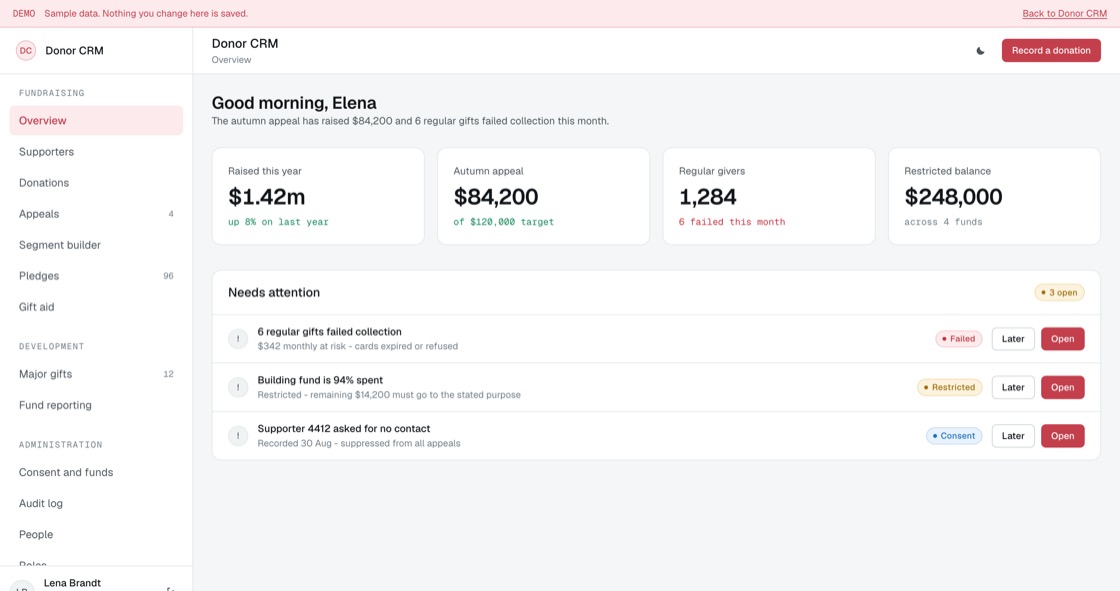Click the alert icon beside Building fund row
Screen dimensions: 1120x591
tap(238, 387)
